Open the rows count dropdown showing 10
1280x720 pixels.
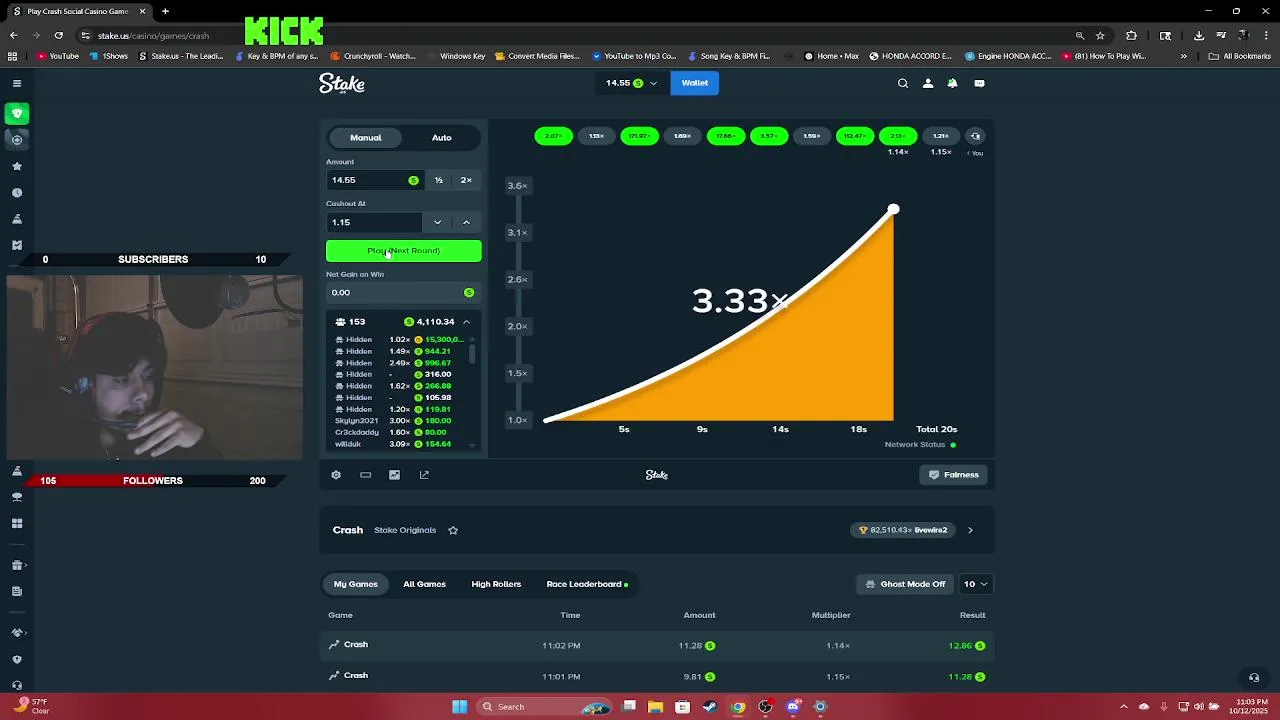[x=975, y=584]
